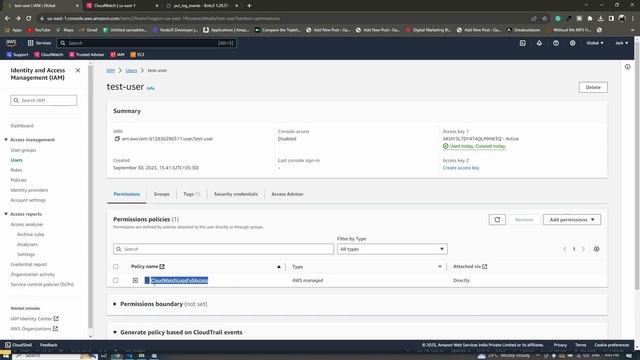This screenshot has width=640, height=360.
Task: Click IAM breadcrumb link
Action: coord(111,70)
